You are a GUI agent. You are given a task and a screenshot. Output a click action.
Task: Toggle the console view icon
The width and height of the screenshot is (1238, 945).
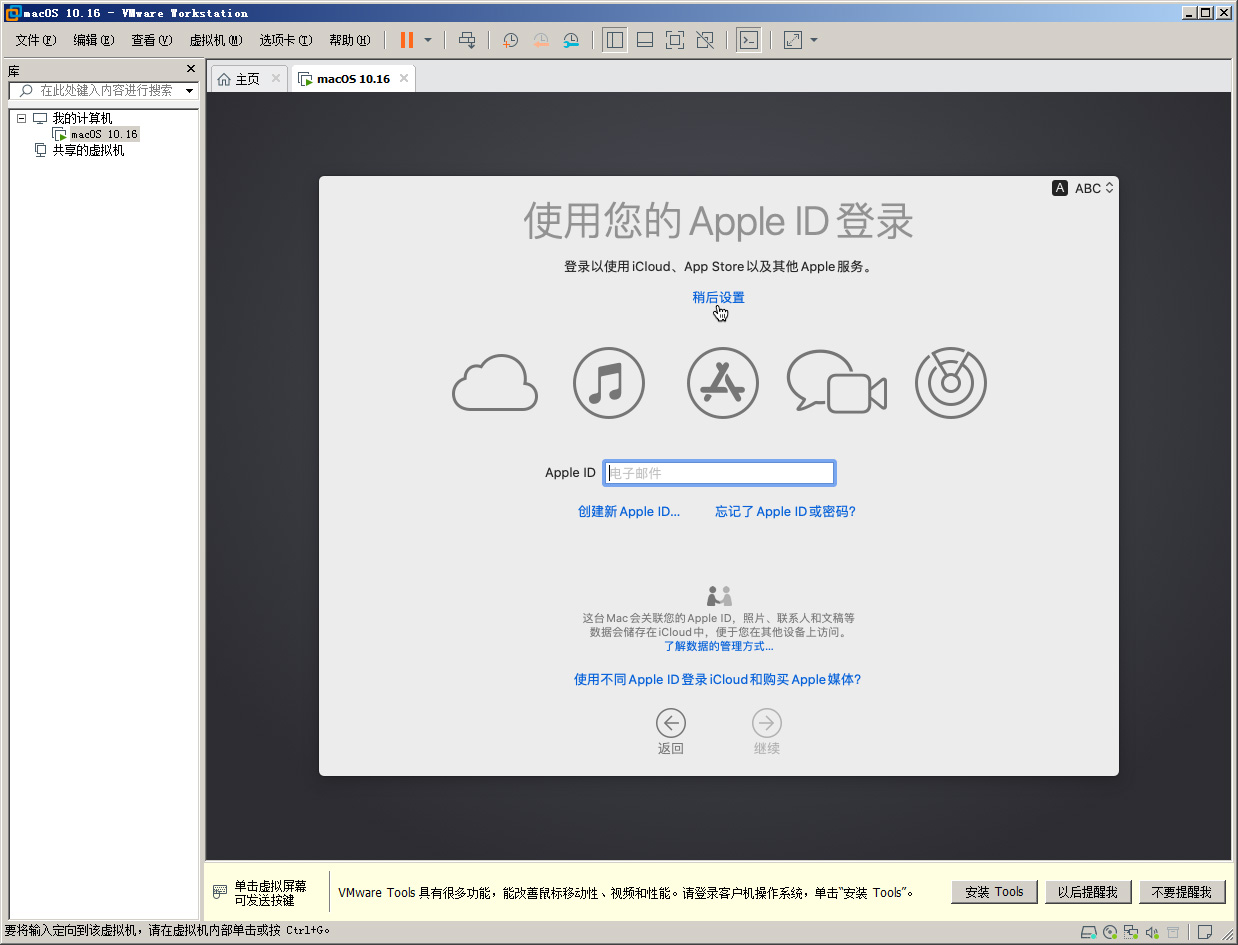point(748,40)
